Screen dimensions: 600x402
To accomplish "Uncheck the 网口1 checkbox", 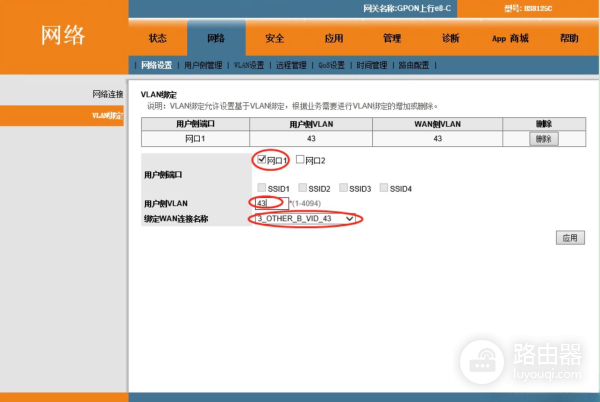I will pos(262,160).
